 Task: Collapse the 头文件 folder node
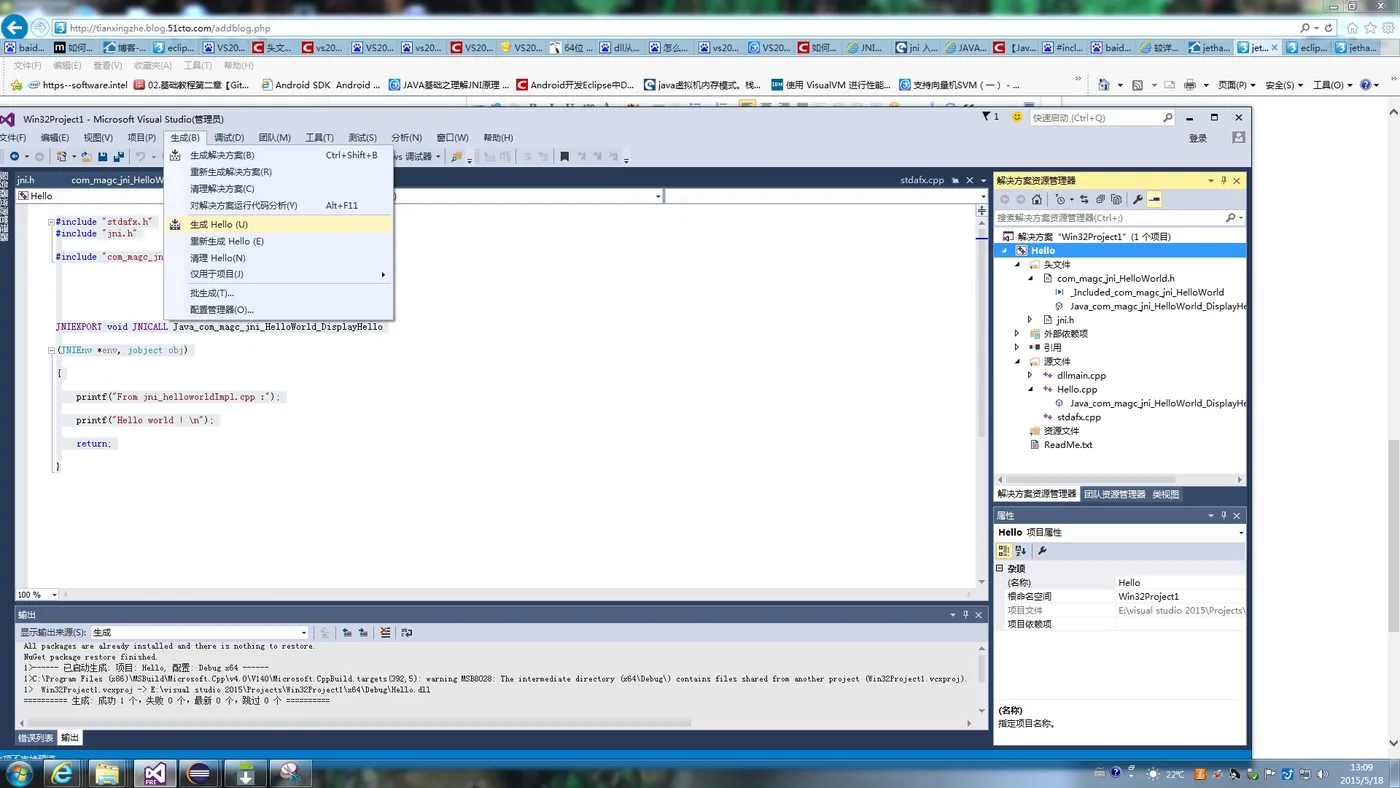(x=1018, y=265)
